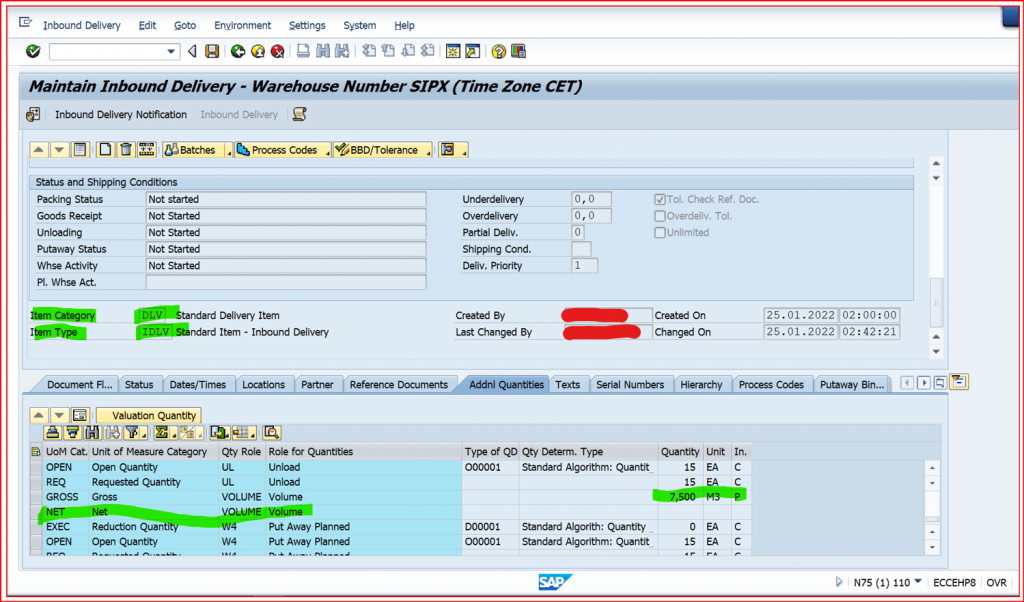
Task: Click the split item icon beside trash
Action: (146, 150)
